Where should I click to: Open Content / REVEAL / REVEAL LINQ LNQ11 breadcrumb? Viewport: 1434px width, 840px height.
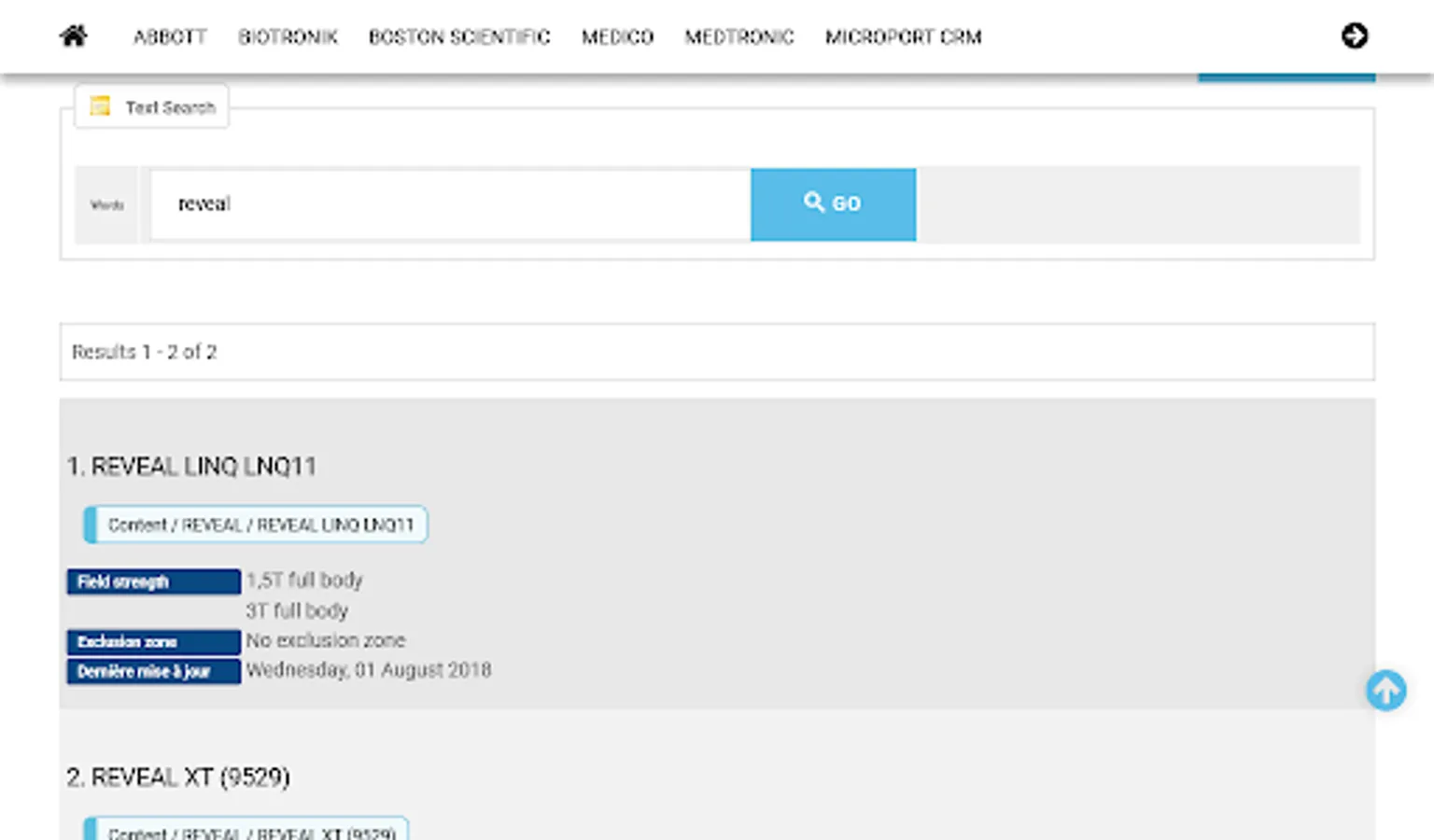click(256, 525)
